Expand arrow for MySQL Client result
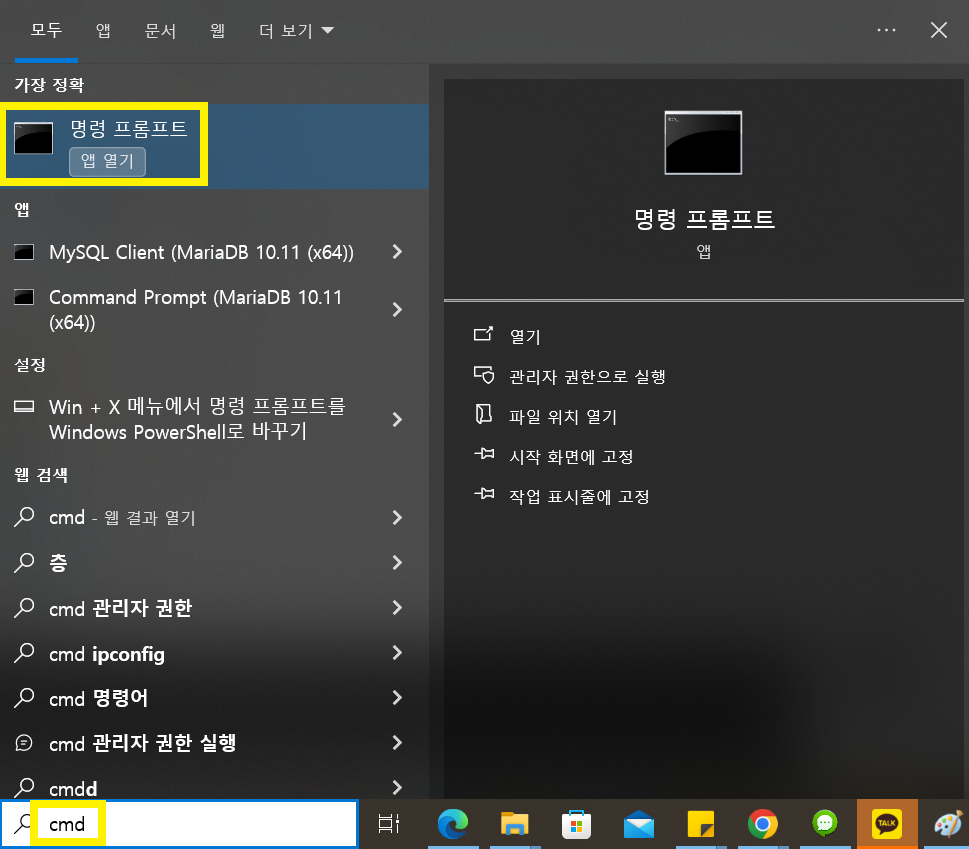969x849 pixels. 397,251
